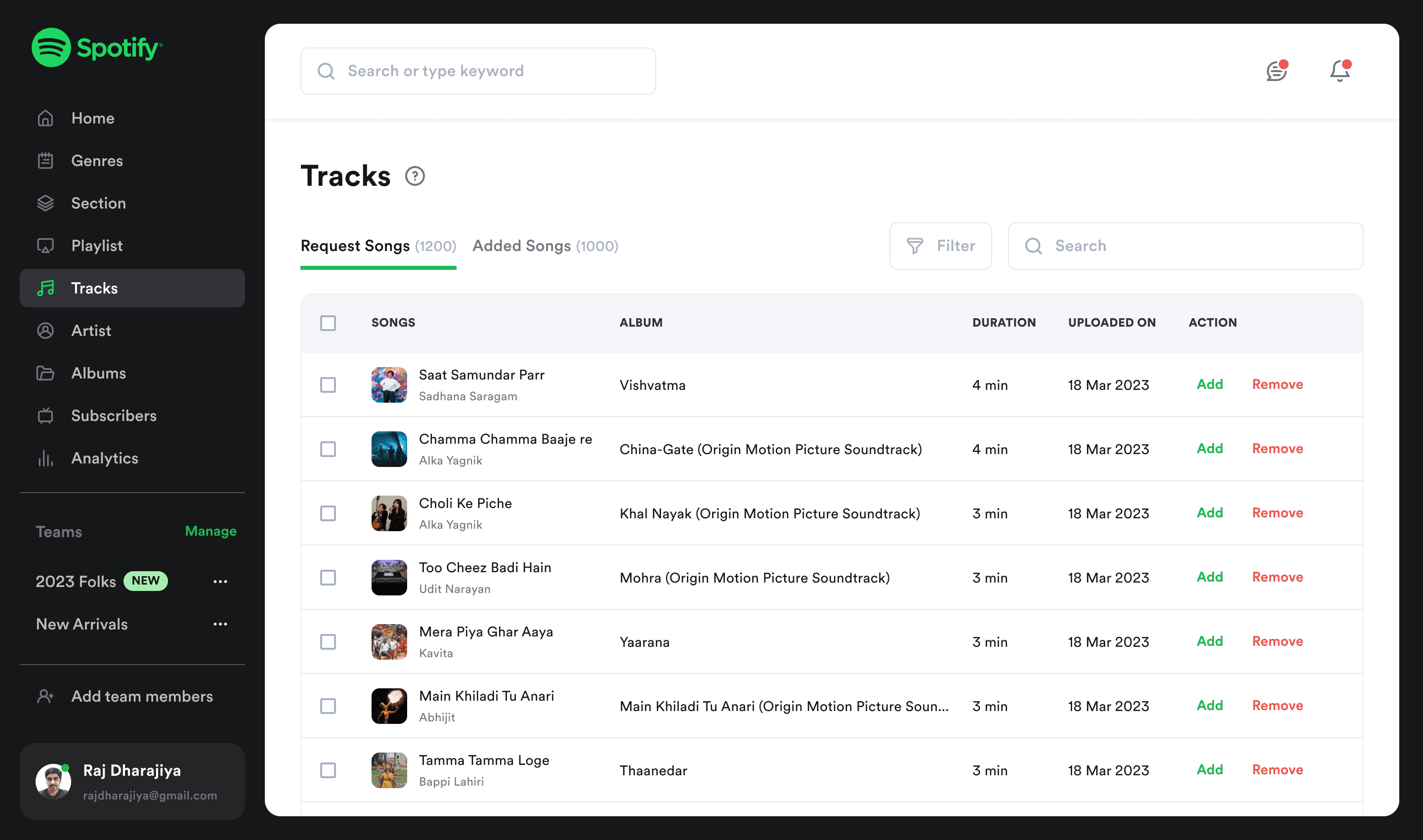Open Tamma Tamma Loge album art
The image size is (1423, 840).
coord(389,770)
